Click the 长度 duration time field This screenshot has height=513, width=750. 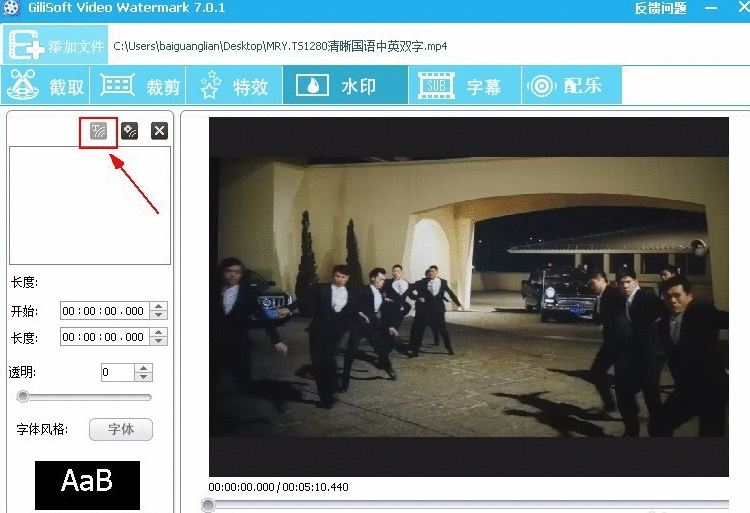(x=104, y=337)
